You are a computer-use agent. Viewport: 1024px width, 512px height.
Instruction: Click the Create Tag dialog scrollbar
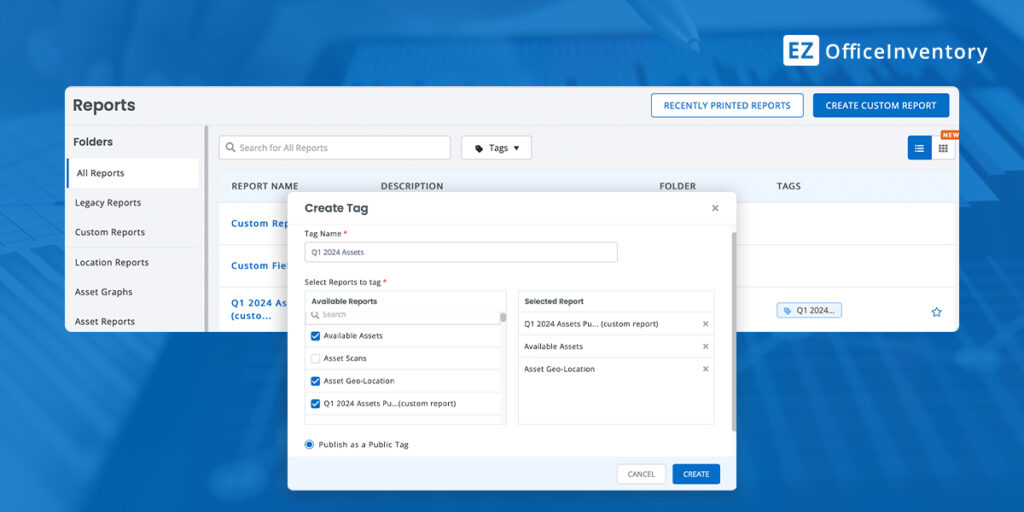pyautogui.click(x=733, y=331)
